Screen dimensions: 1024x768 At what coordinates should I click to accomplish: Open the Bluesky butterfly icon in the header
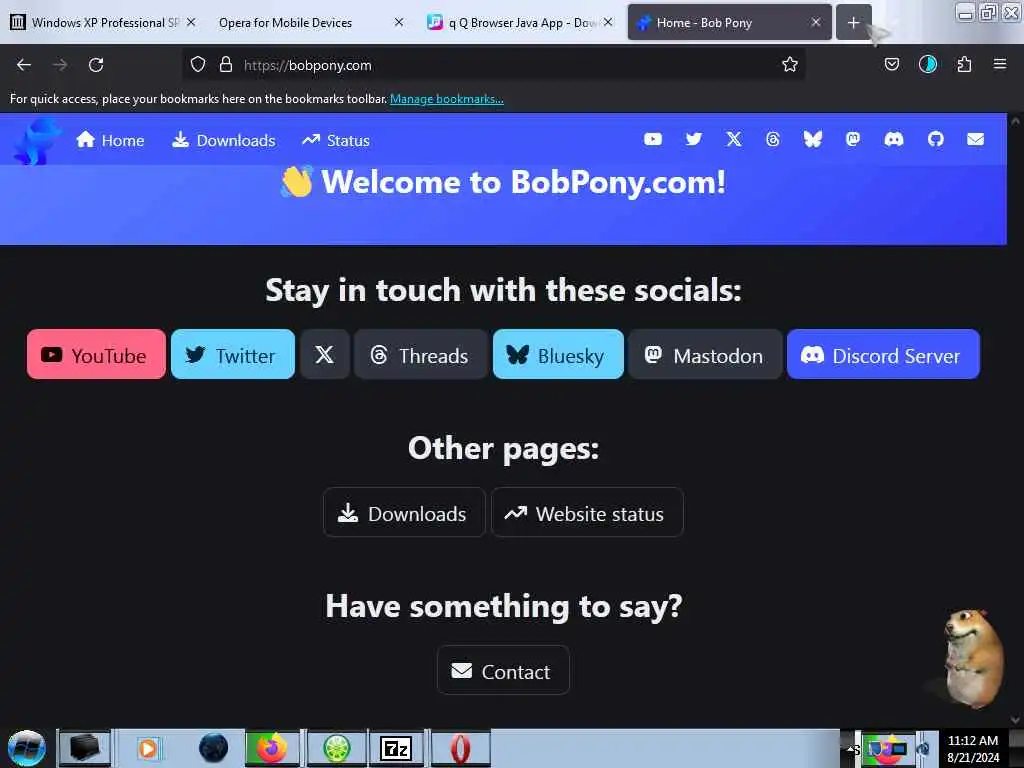coord(812,139)
